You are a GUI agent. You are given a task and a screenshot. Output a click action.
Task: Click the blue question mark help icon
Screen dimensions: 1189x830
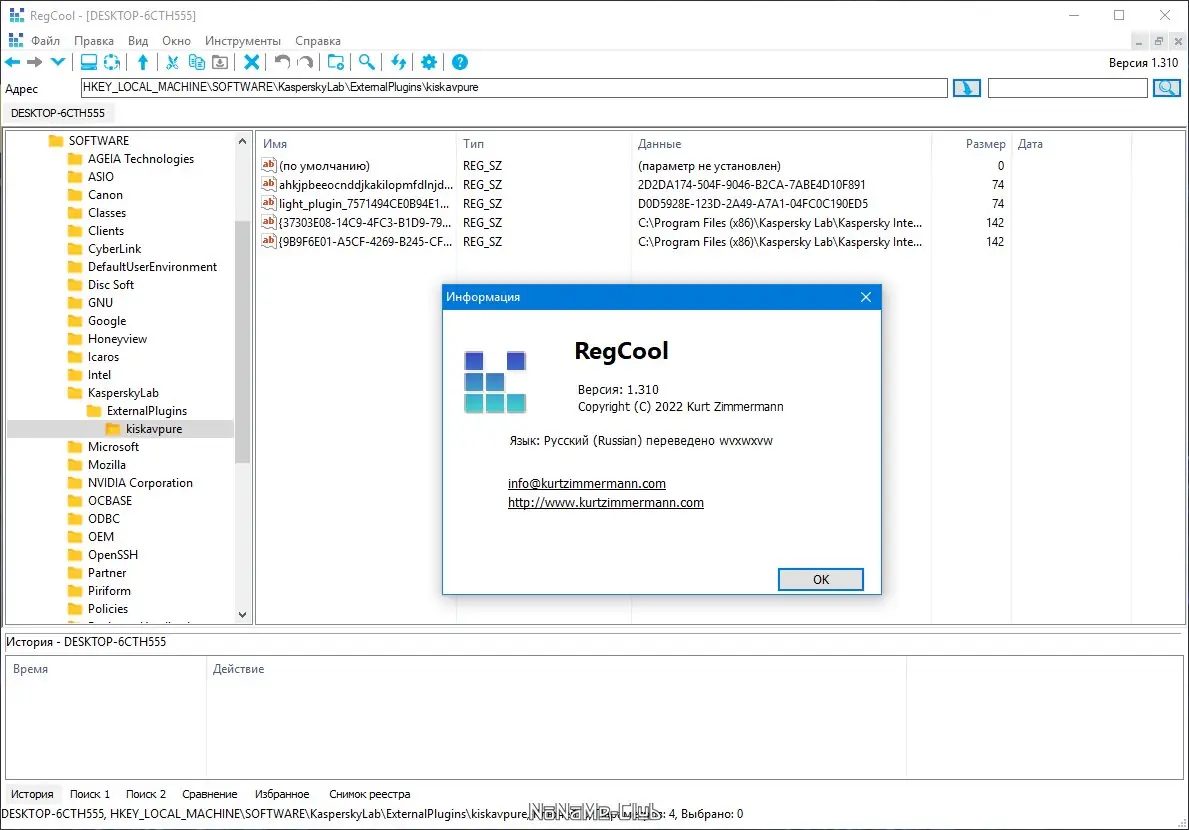[x=460, y=62]
